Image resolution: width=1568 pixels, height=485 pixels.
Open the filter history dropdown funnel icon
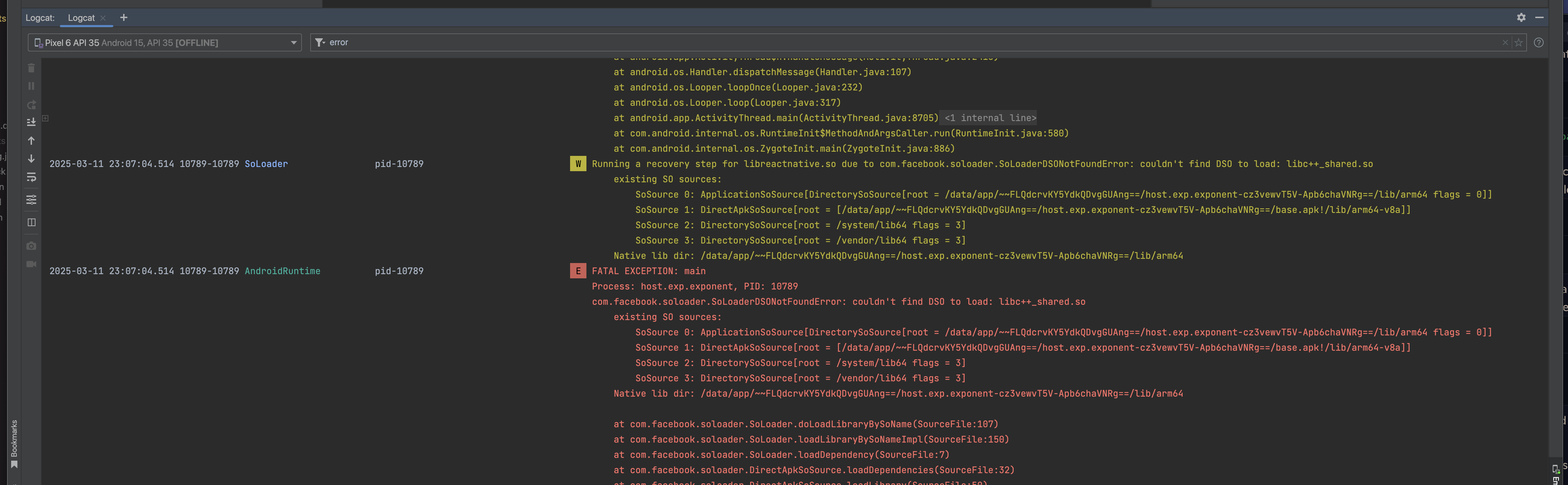point(320,42)
